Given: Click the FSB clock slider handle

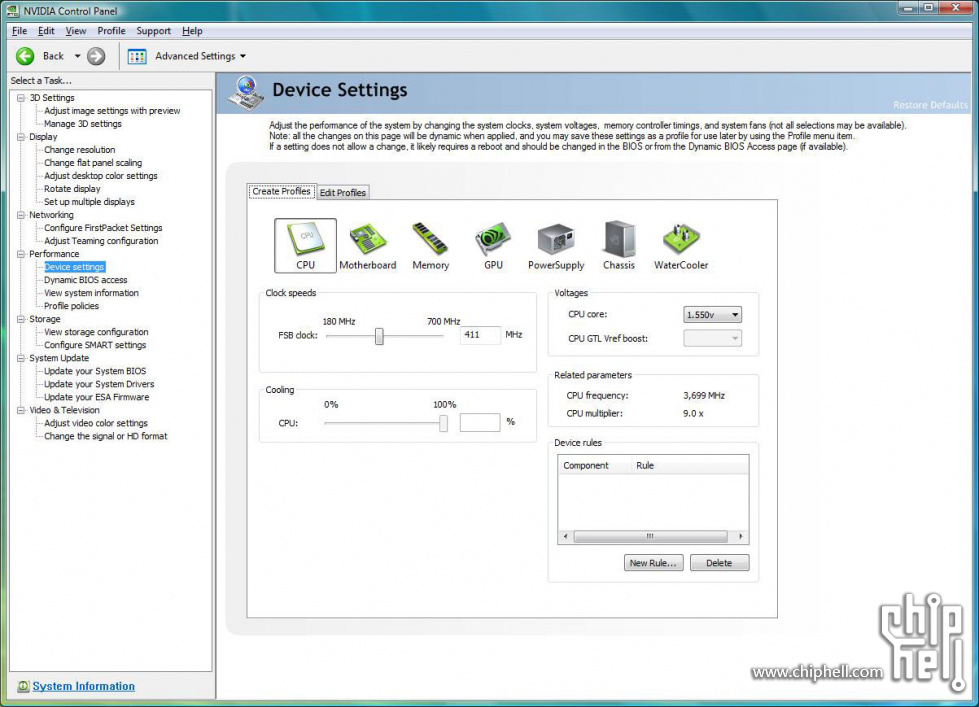Looking at the screenshot, I should [x=379, y=337].
